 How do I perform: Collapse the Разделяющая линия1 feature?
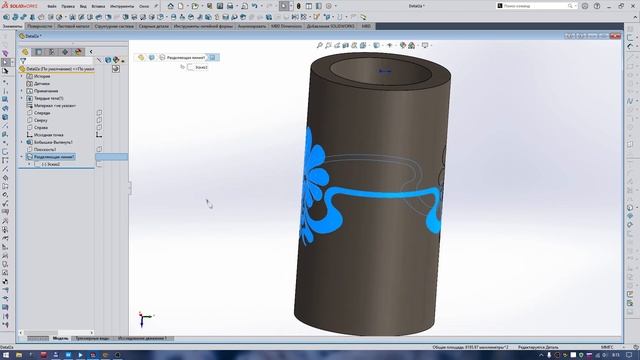click(x=22, y=157)
